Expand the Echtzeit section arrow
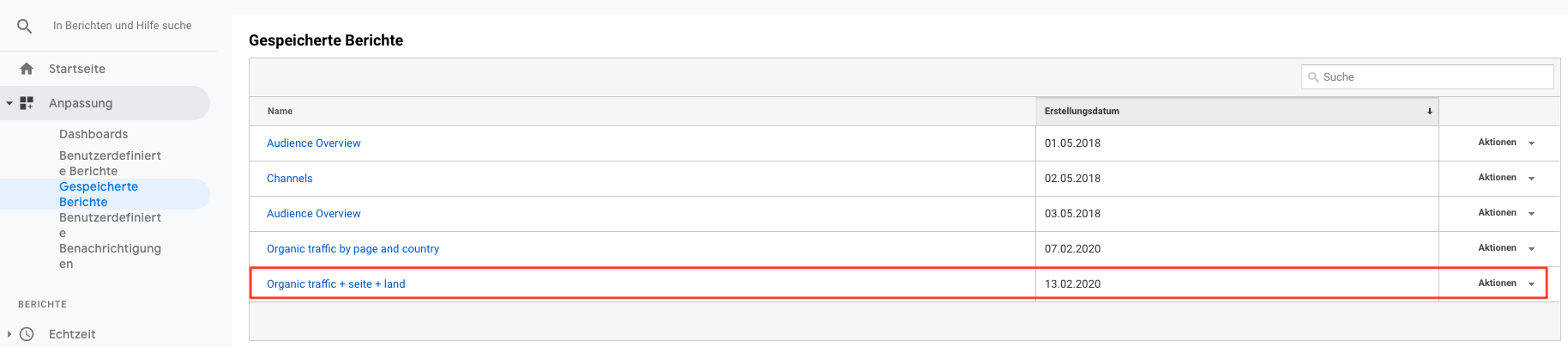1568x347 pixels. click(9, 334)
